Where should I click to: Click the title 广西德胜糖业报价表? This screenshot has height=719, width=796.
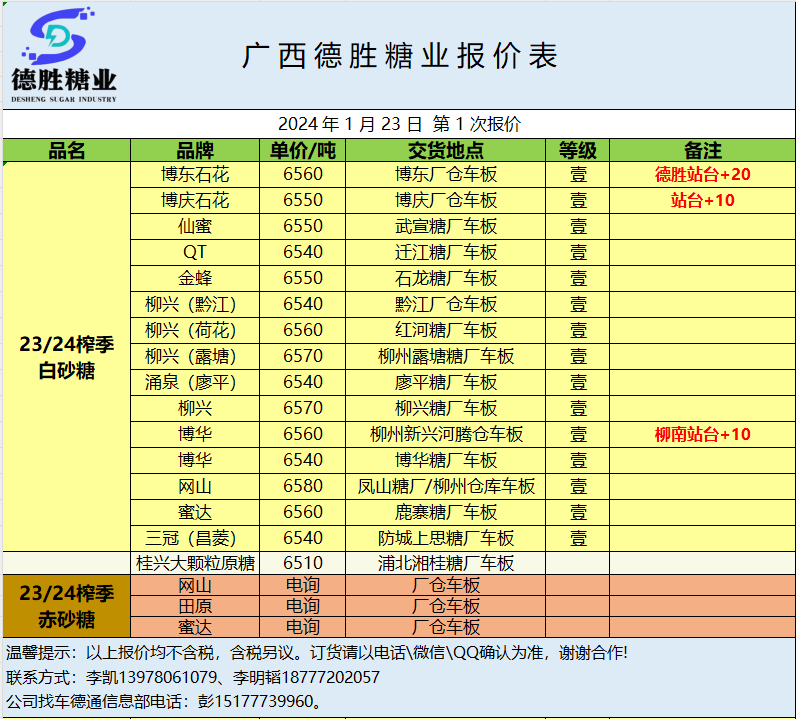(399, 56)
